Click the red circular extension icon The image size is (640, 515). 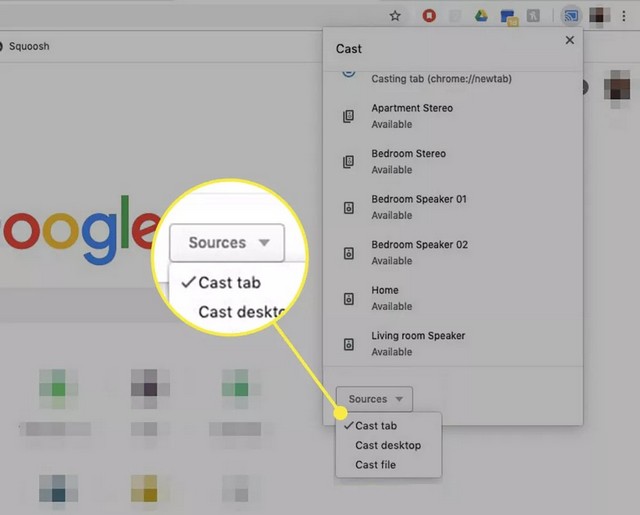(x=429, y=16)
